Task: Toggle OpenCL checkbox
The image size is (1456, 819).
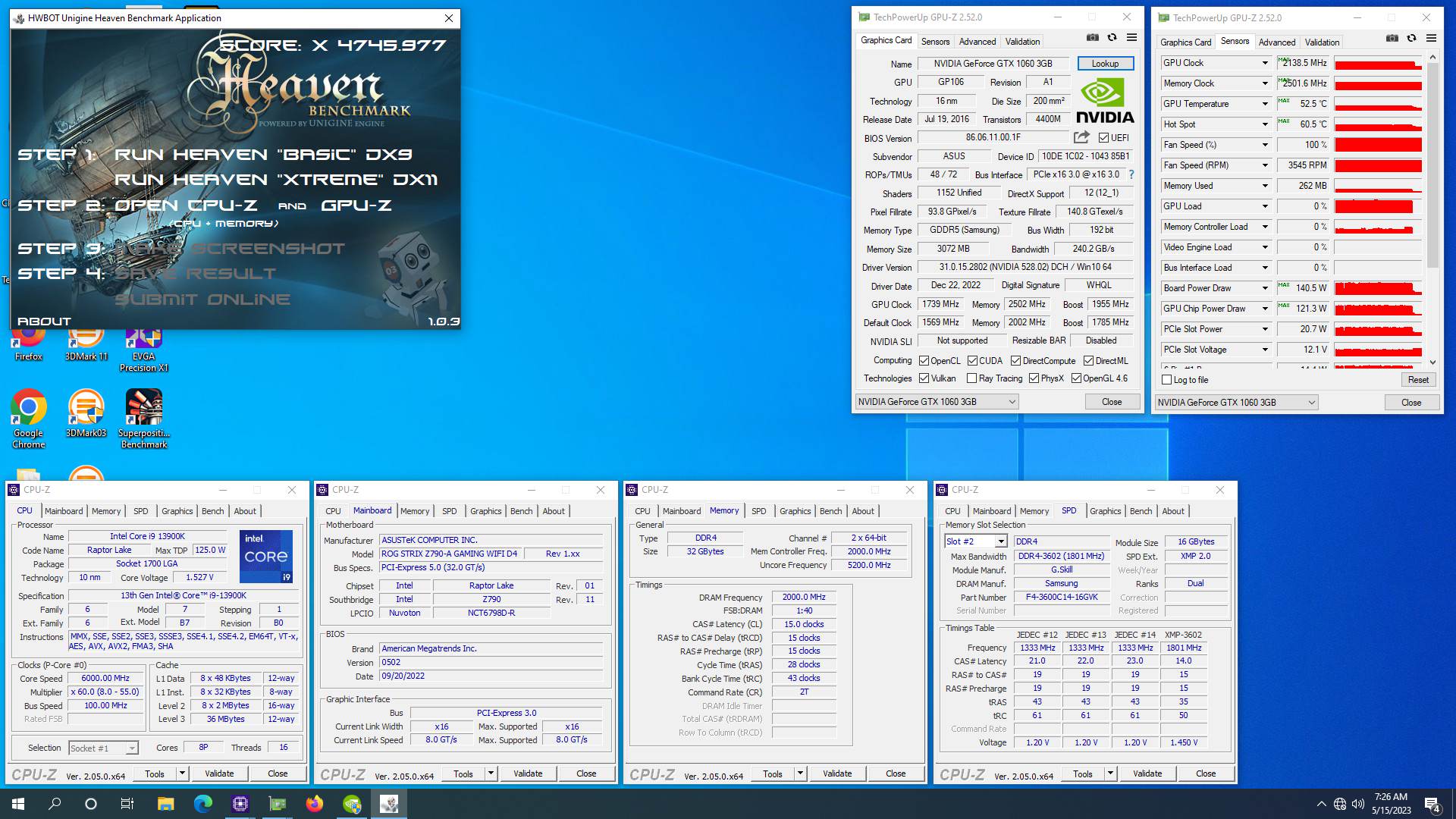Action: [x=924, y=361]
